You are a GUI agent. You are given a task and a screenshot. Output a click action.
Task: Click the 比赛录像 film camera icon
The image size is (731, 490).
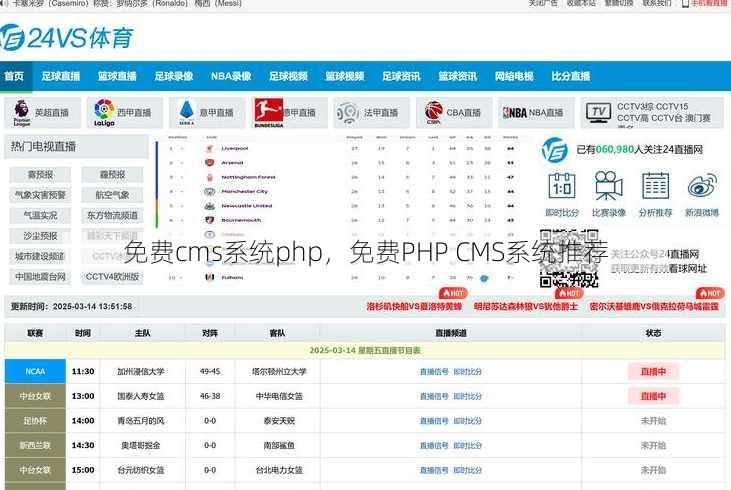[608, 186]
